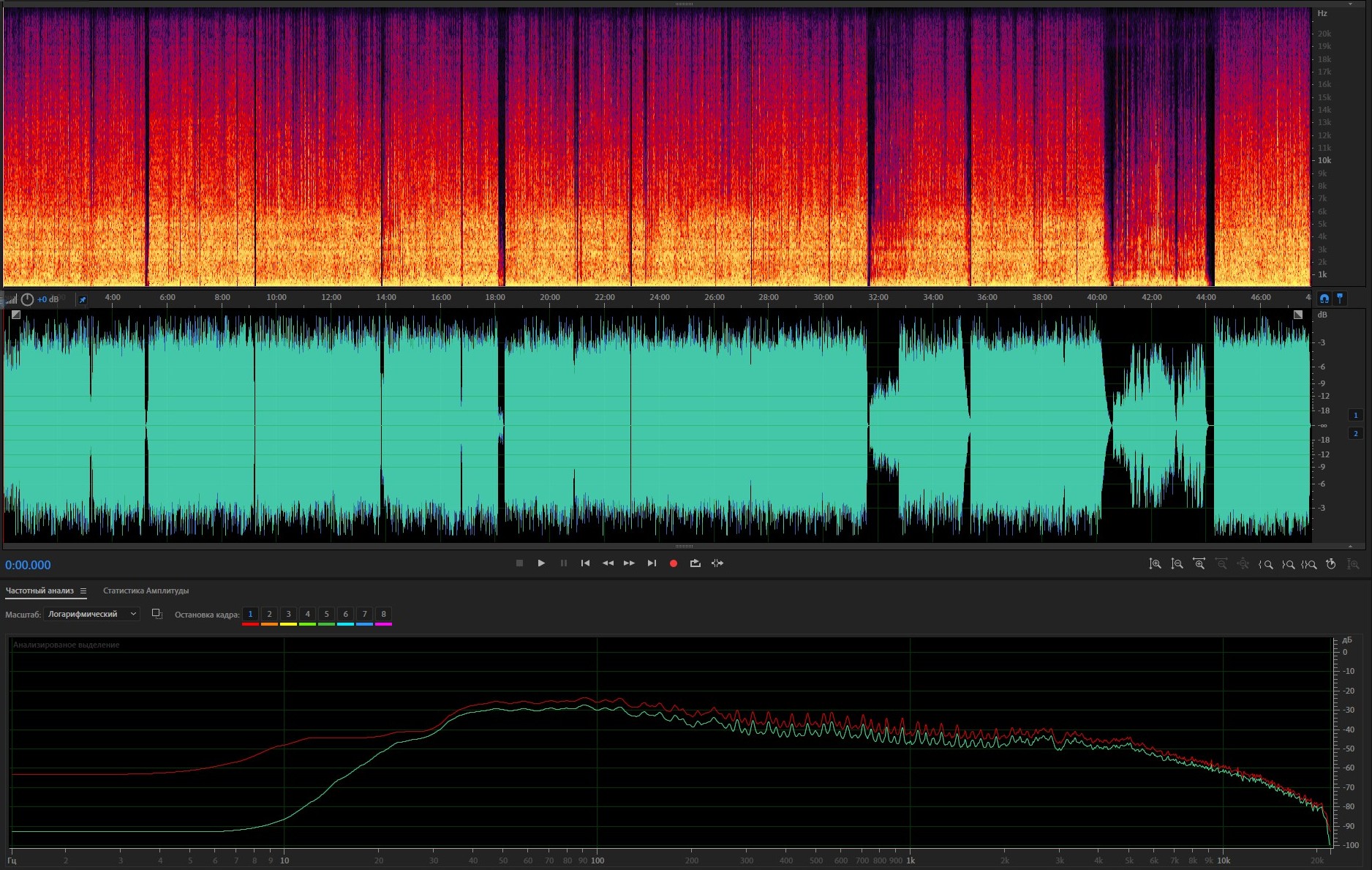Image resolution: width=1372 pixels, height=870 pixels.
Task: Select the Частотный анализ tab
Action: point(39,590)
